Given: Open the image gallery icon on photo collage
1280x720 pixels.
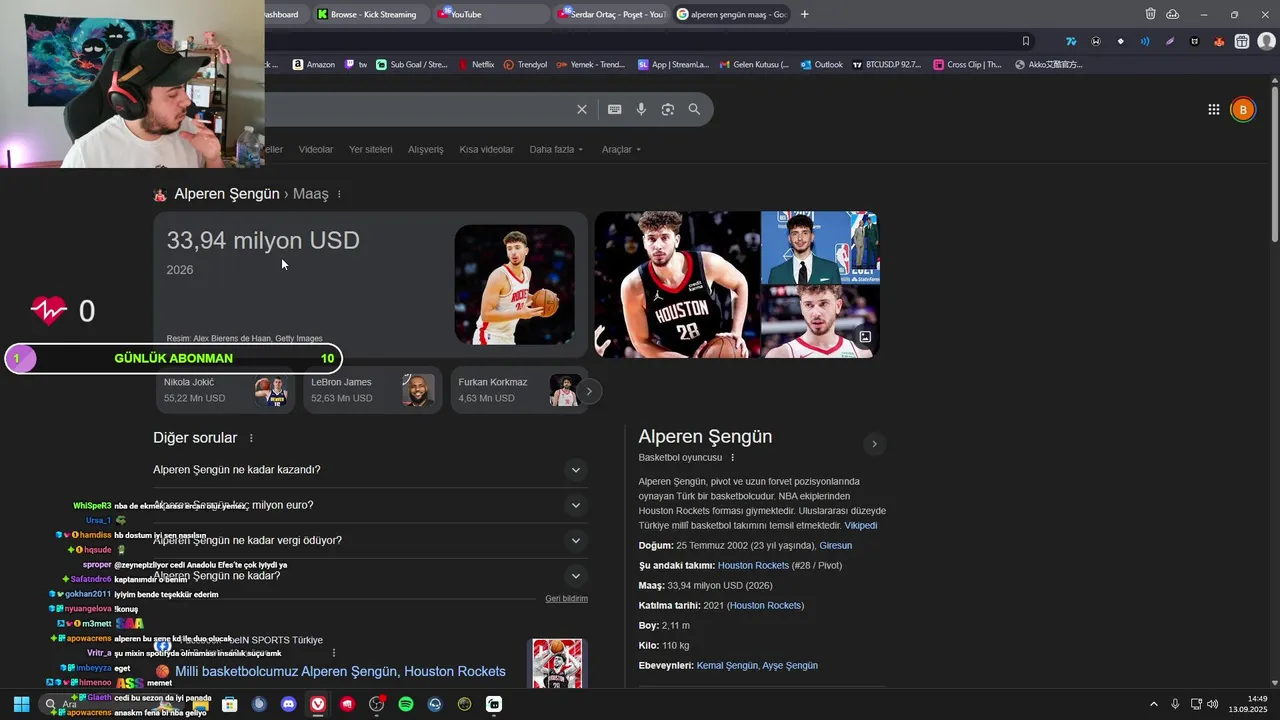Looking at the screenshot, I should coord(865,337).
